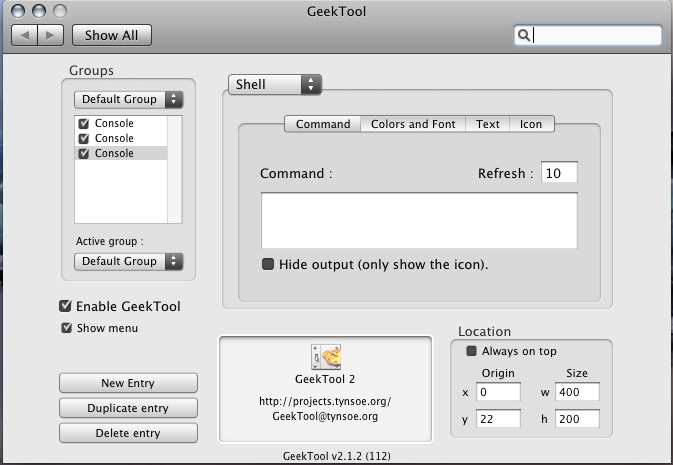Focus the search field in toolbar
Screen dimensions: 673x465
[588, 35]
